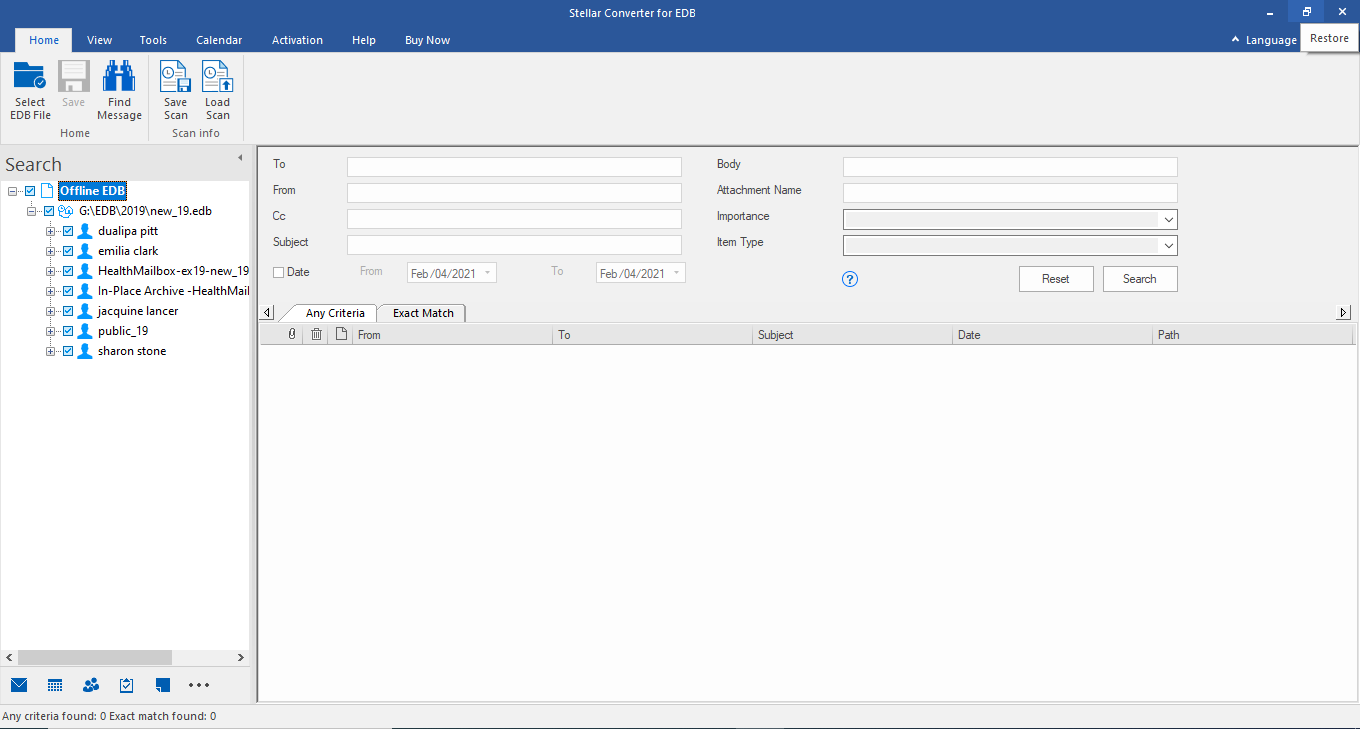Open the Language menu

1271,40
